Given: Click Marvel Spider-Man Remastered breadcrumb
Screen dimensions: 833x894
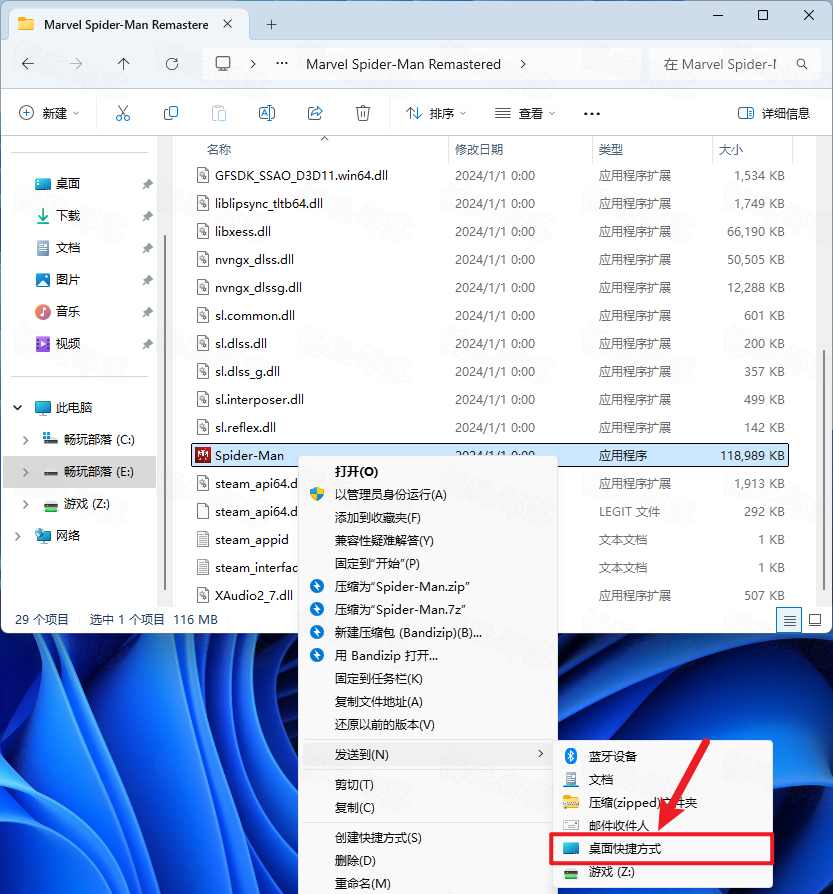Looking at the screenshot, I should (403, 64).
